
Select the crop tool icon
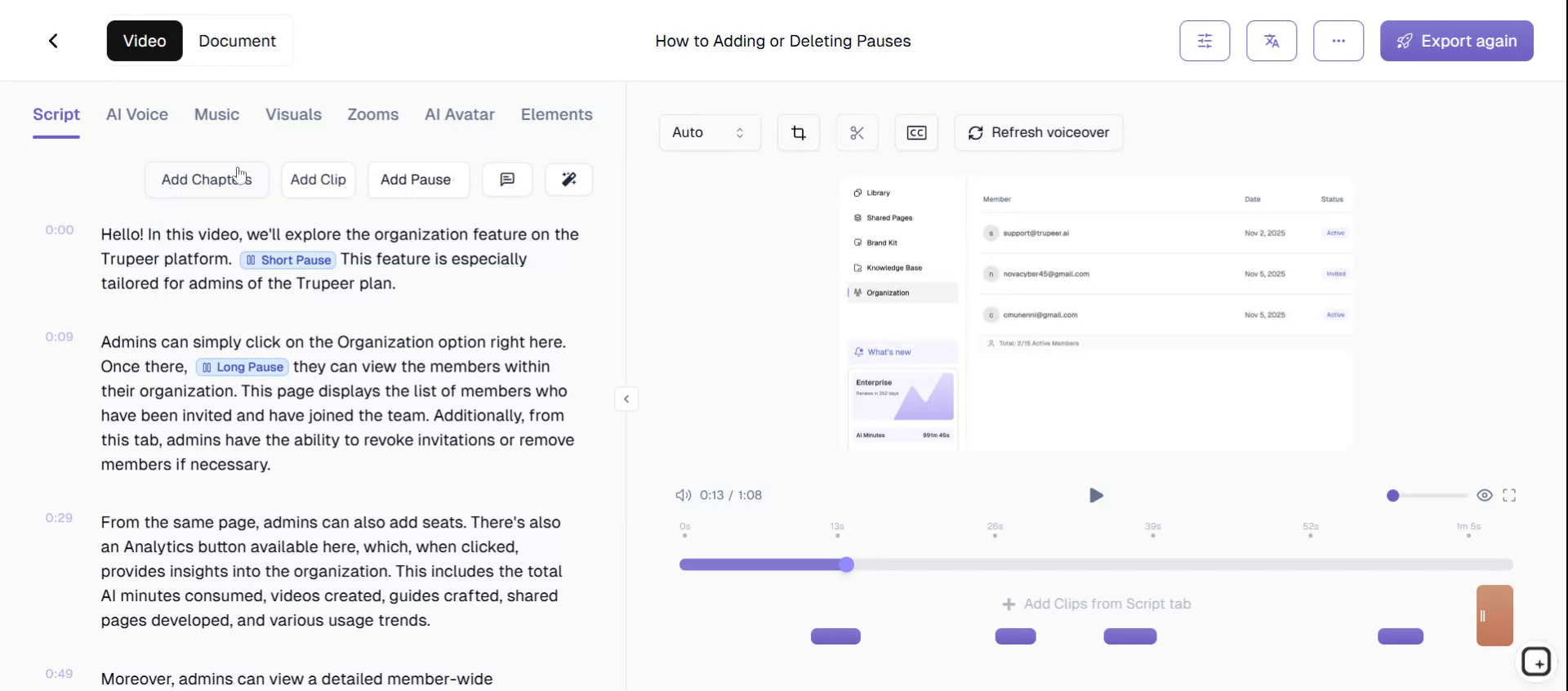tap(799, 132)
